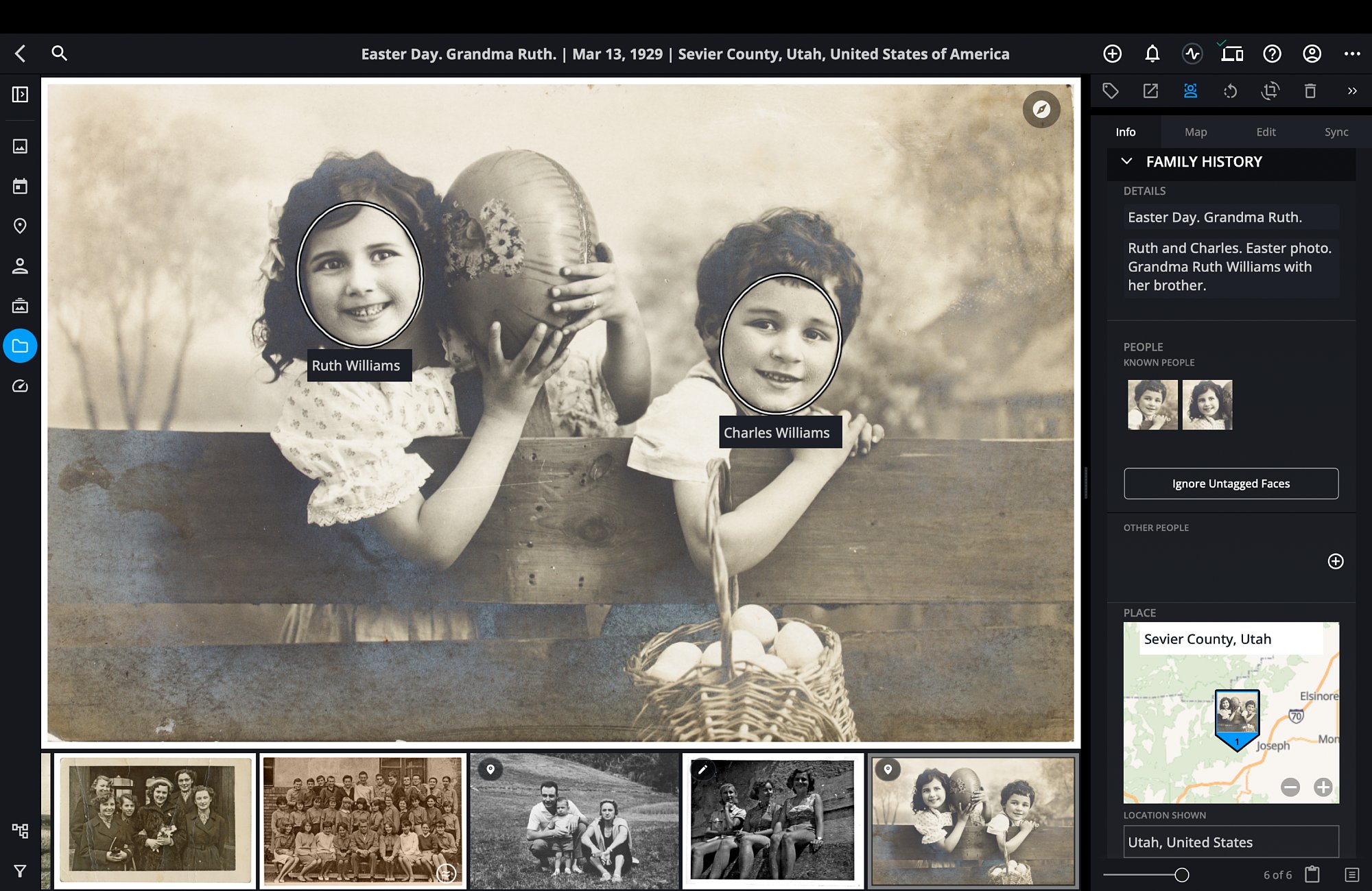This screenshot has height=891, width=1372.
Task: Click the Joseph town label on map
Action: point(1273,746)
